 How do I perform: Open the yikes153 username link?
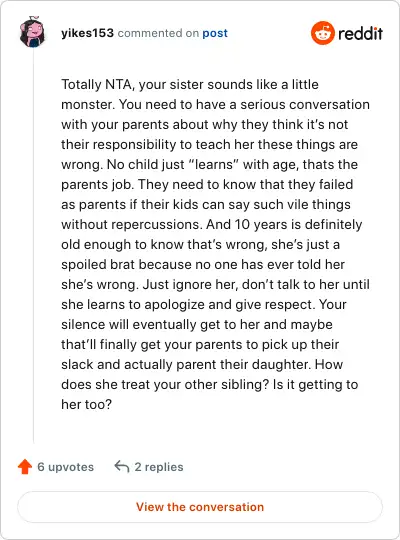87,33
